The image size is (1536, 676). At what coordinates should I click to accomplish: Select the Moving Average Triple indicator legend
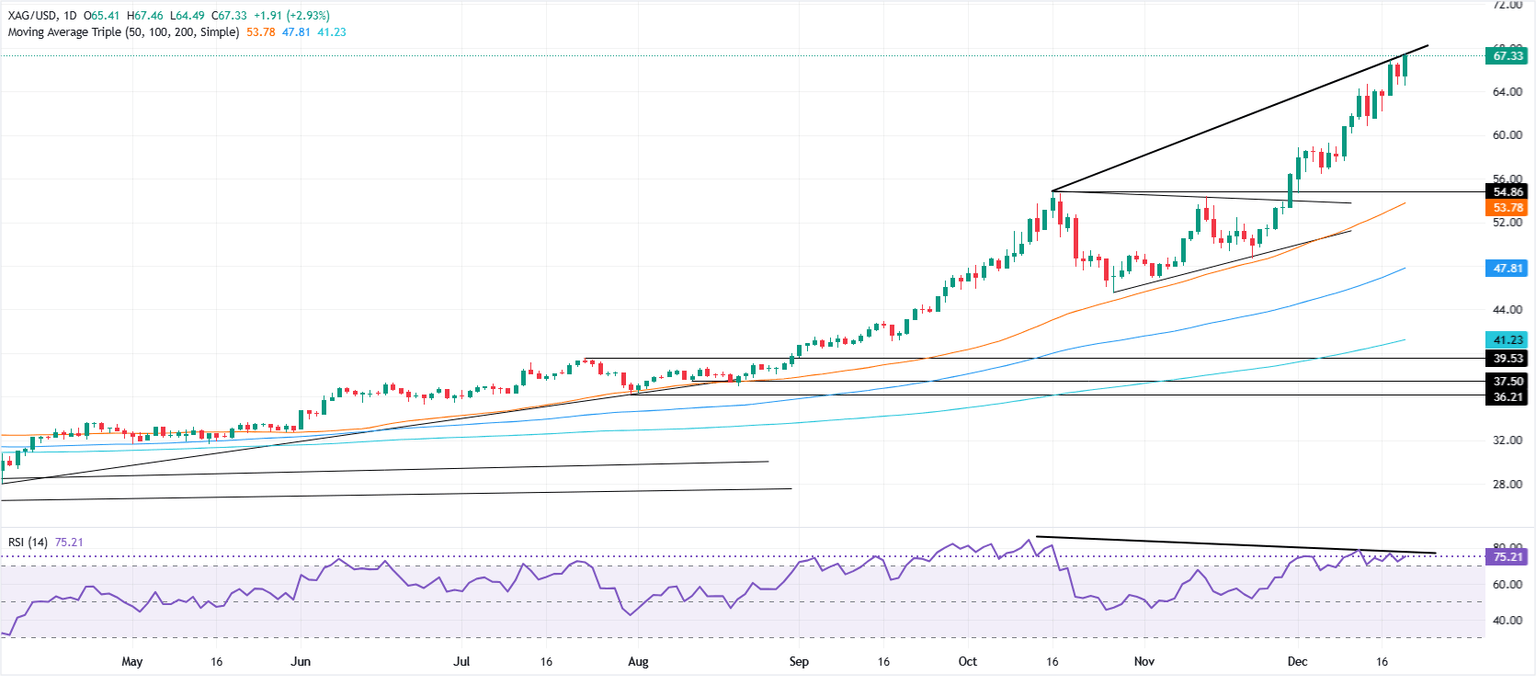[123, 32]
